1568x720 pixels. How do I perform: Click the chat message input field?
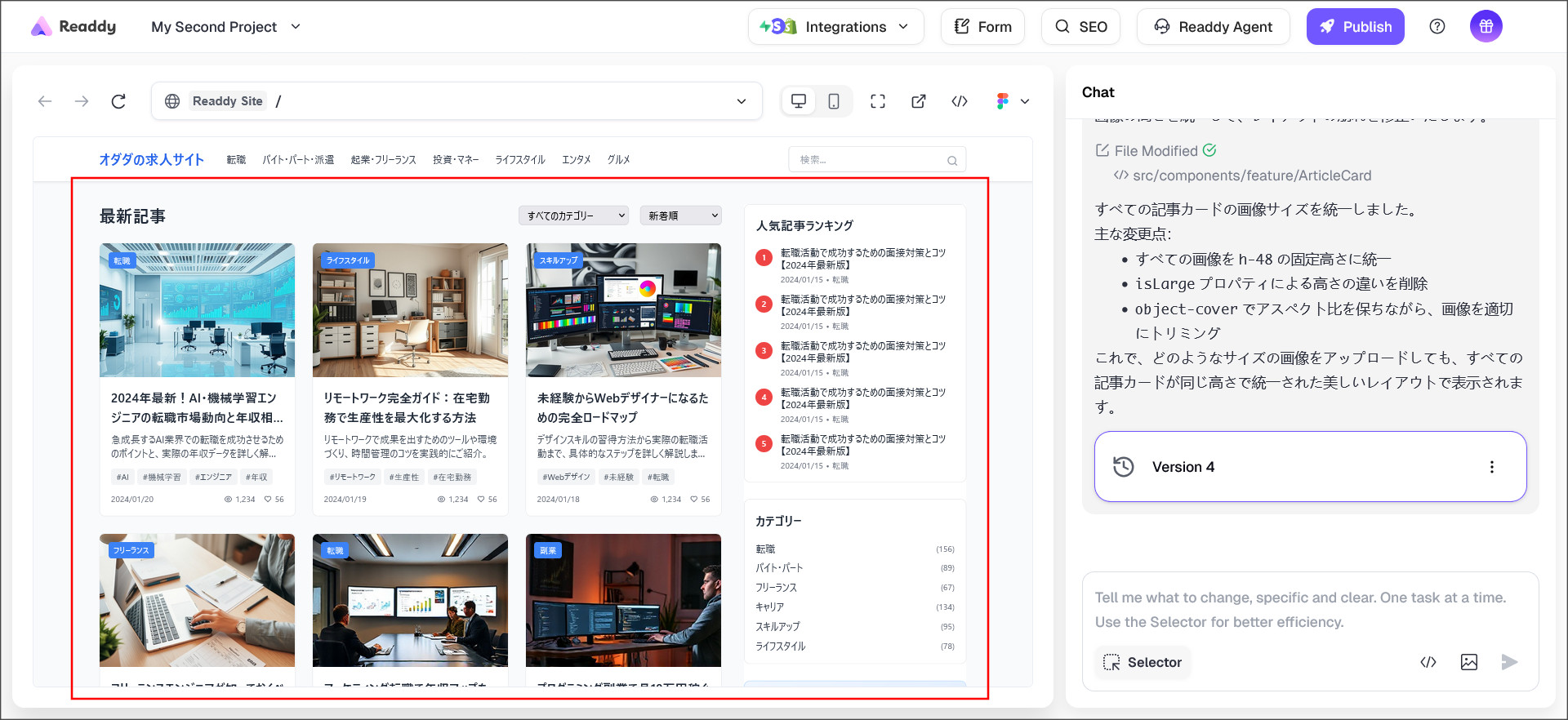(x=1307, y=609)
